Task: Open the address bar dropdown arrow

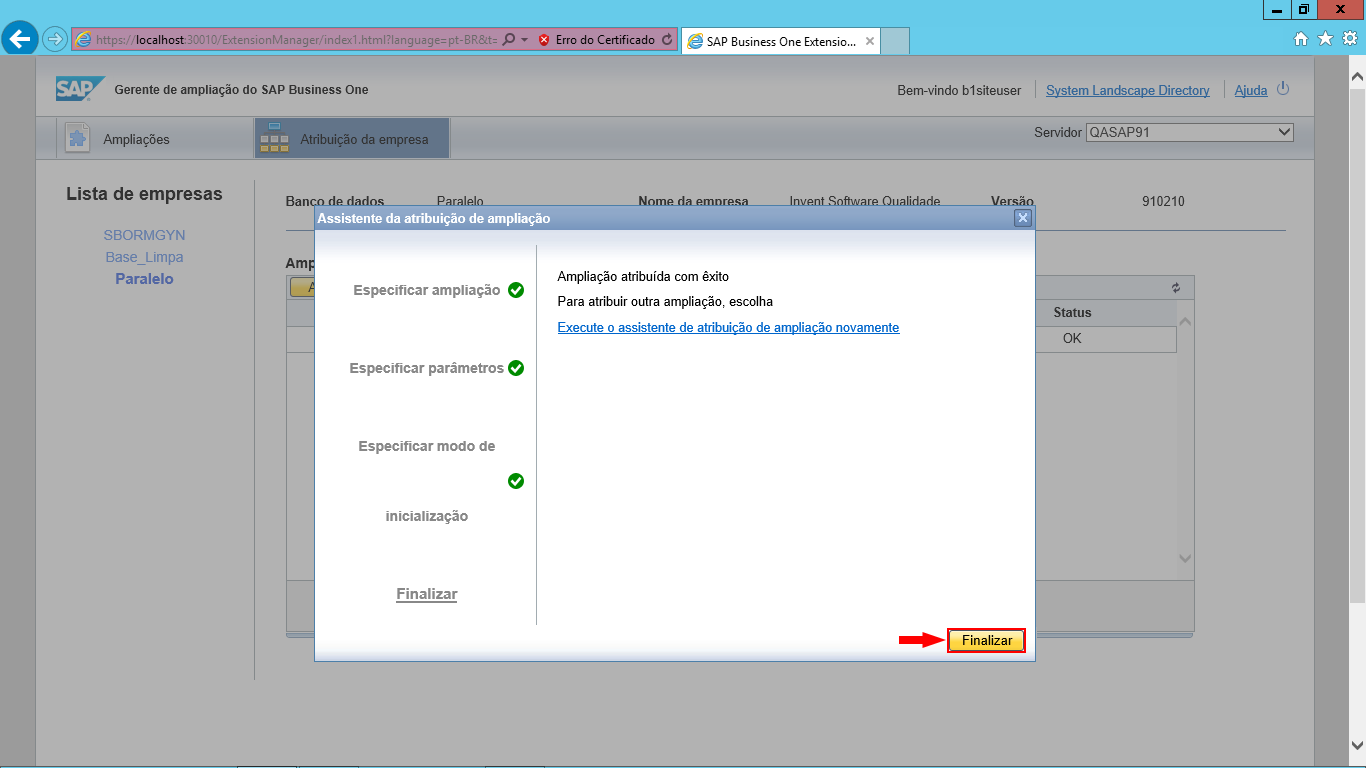Action: point(524,40)
